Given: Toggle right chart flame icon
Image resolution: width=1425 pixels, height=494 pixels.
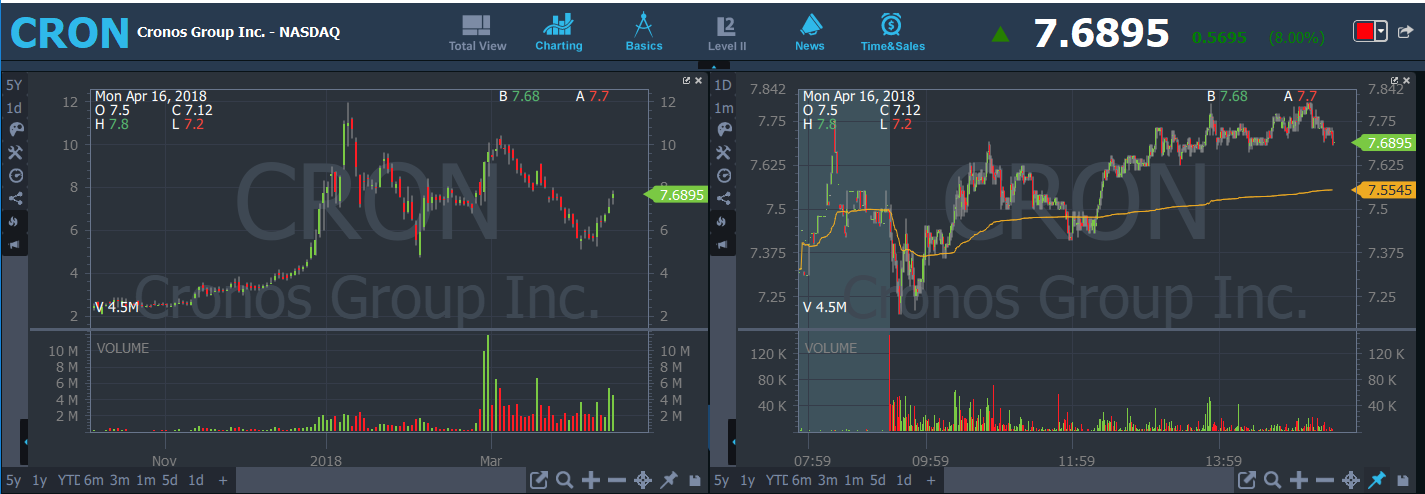Looking at the screenshot, I should tap(723, 221).
